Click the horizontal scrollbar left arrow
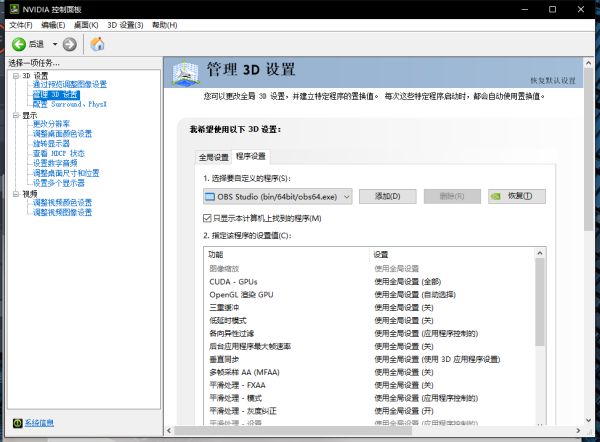The width and height of the screenshot is (600, 442). (x=169, y=431)
